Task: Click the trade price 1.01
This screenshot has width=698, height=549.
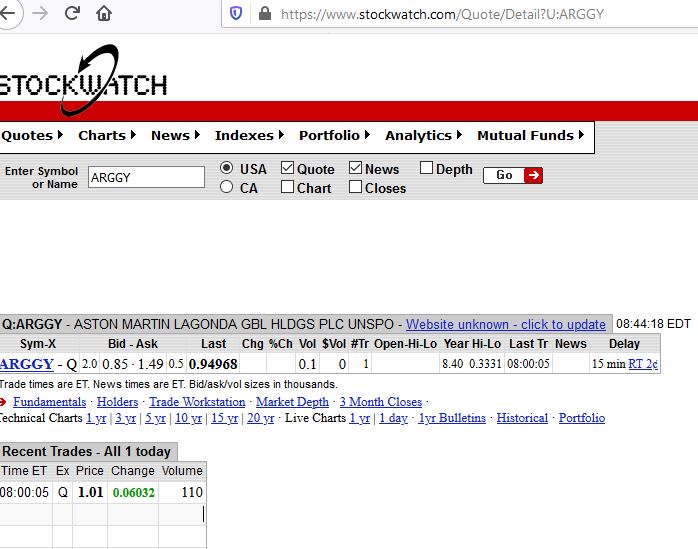Action: pyautogui.click(x=90, y=492)
